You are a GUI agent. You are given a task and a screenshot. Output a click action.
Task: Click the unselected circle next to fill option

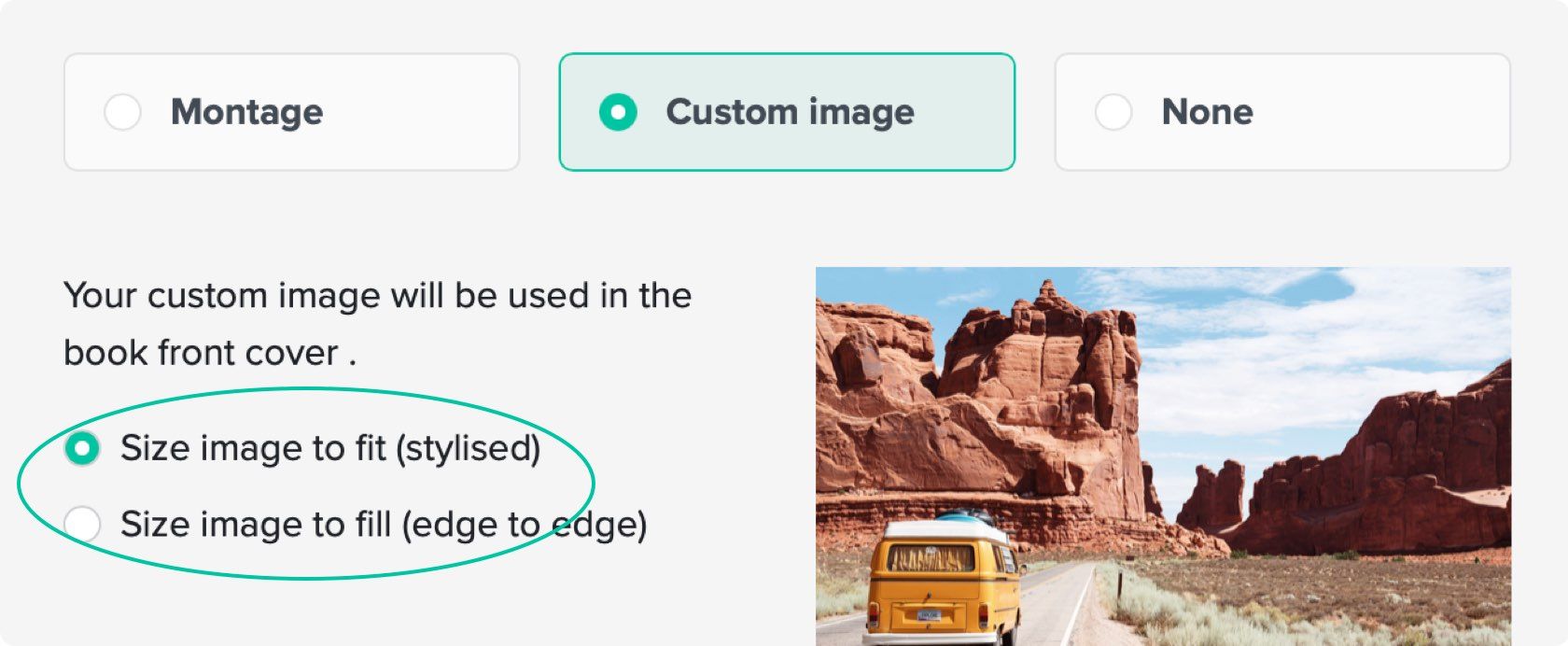[80, 524]
